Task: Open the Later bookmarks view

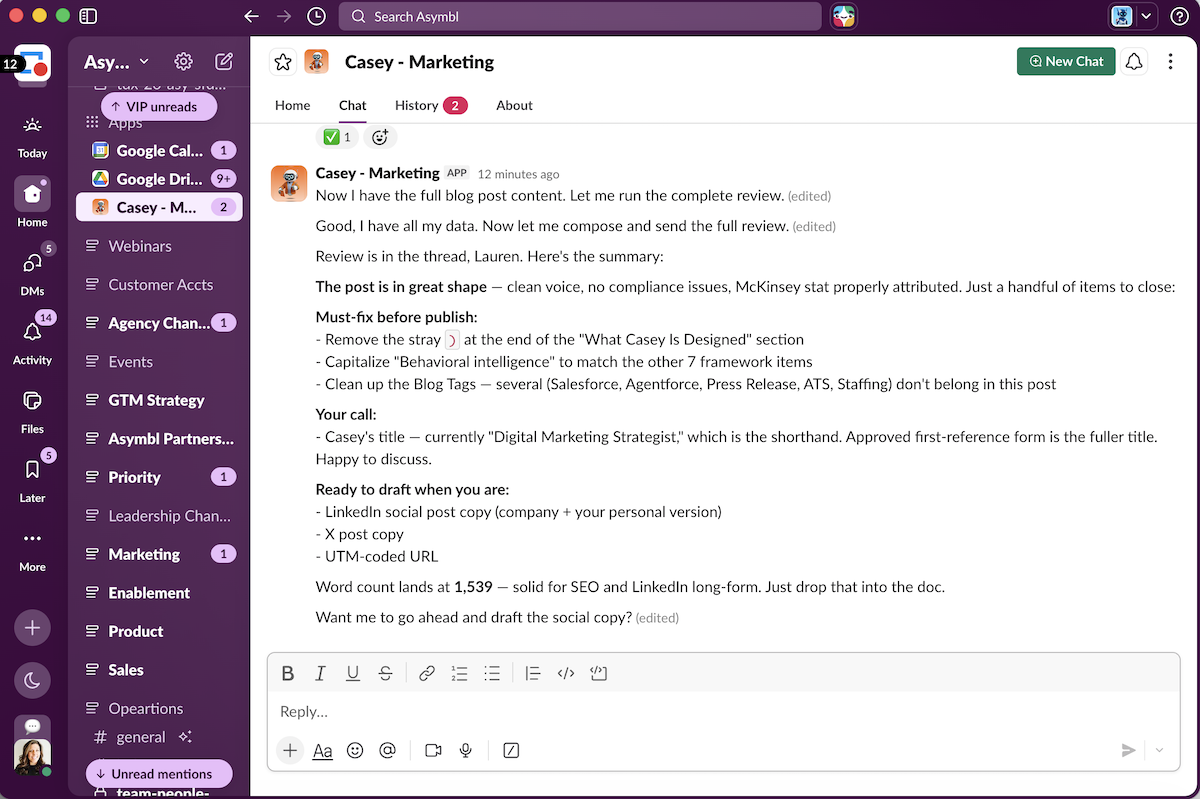Action: (x=32, y=480)
